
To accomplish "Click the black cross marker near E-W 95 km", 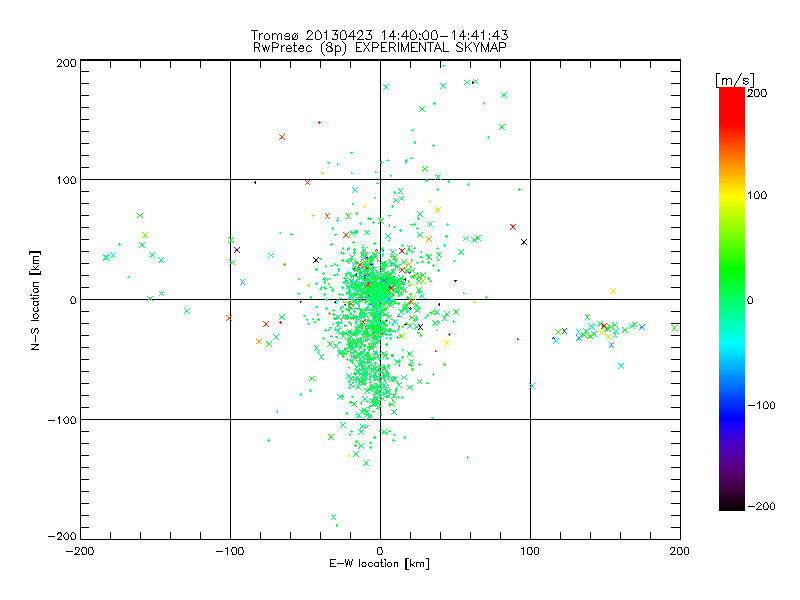I will [x=524, y=242].
